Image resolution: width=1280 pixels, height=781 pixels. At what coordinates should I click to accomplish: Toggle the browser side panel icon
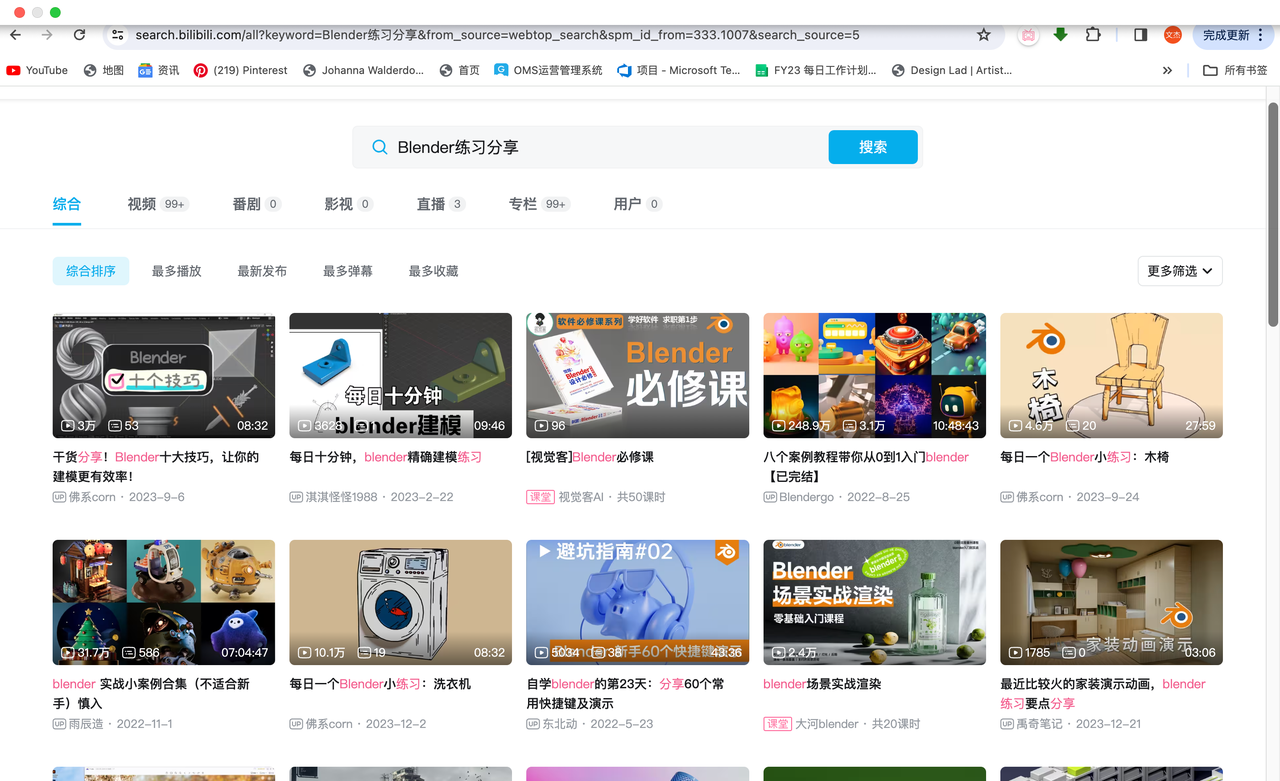(1140, 35)
